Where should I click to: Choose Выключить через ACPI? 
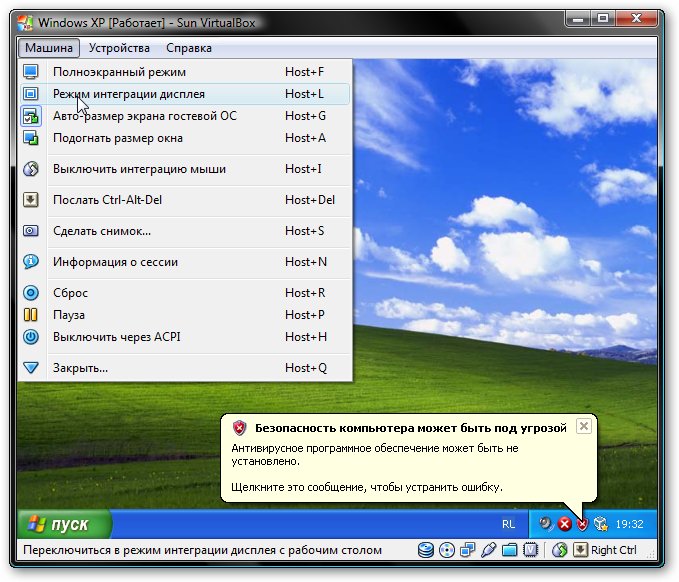185,337
